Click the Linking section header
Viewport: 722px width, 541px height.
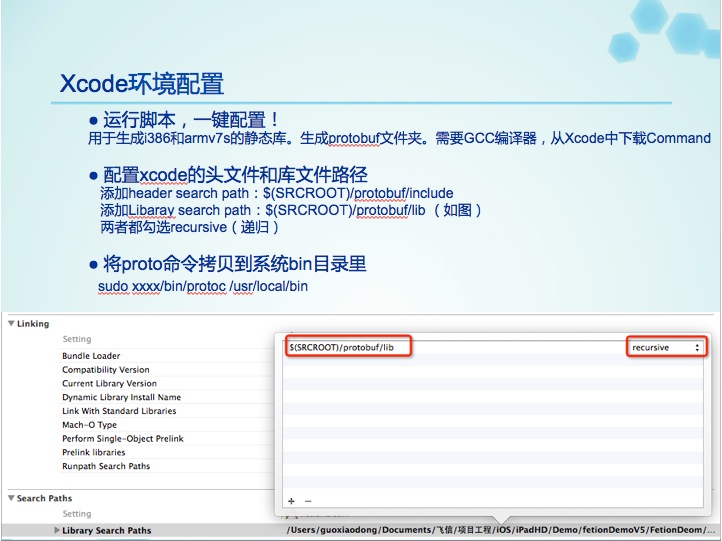(x=33, y=324)
